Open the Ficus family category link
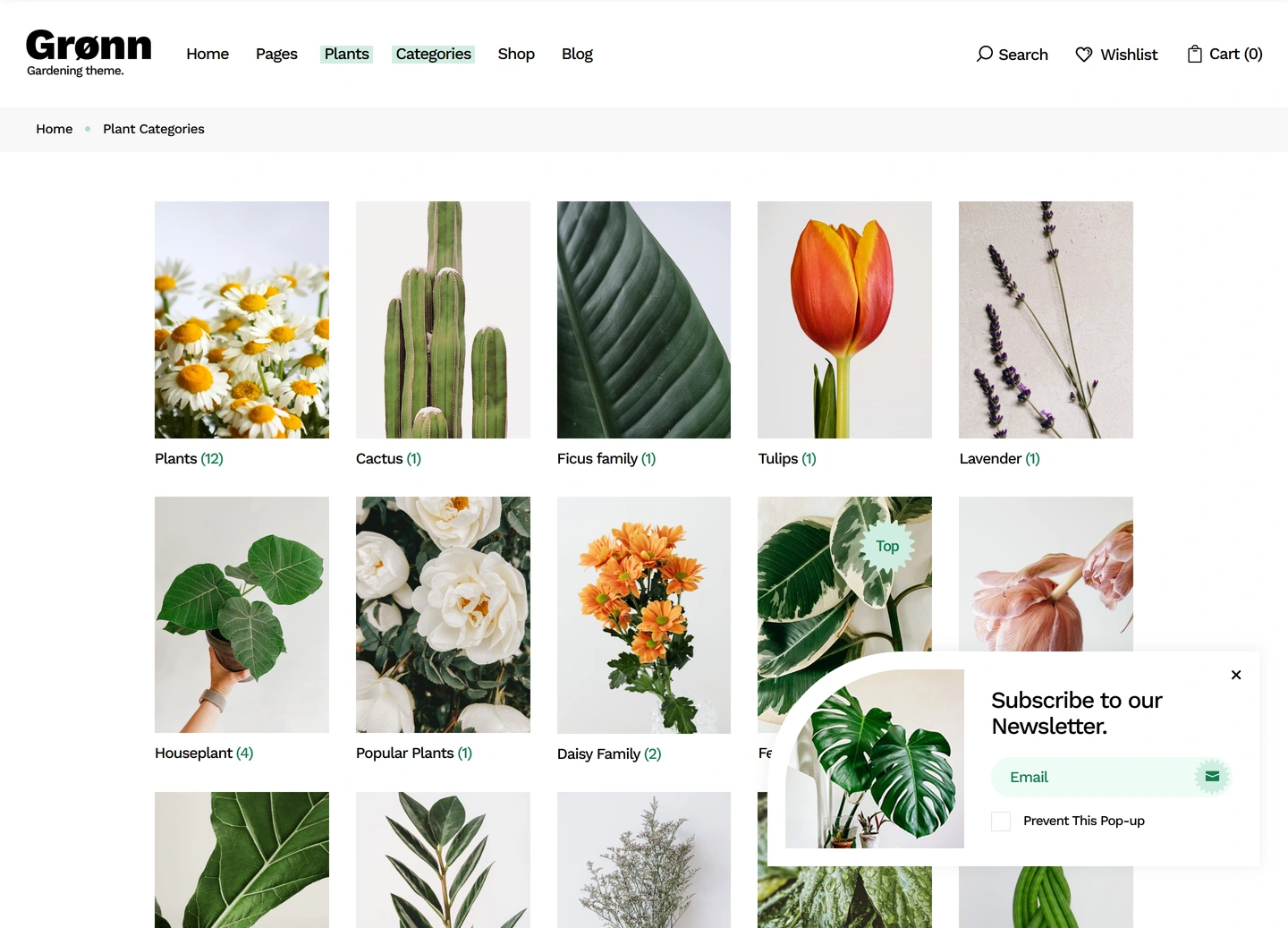 tap(606, 459)
